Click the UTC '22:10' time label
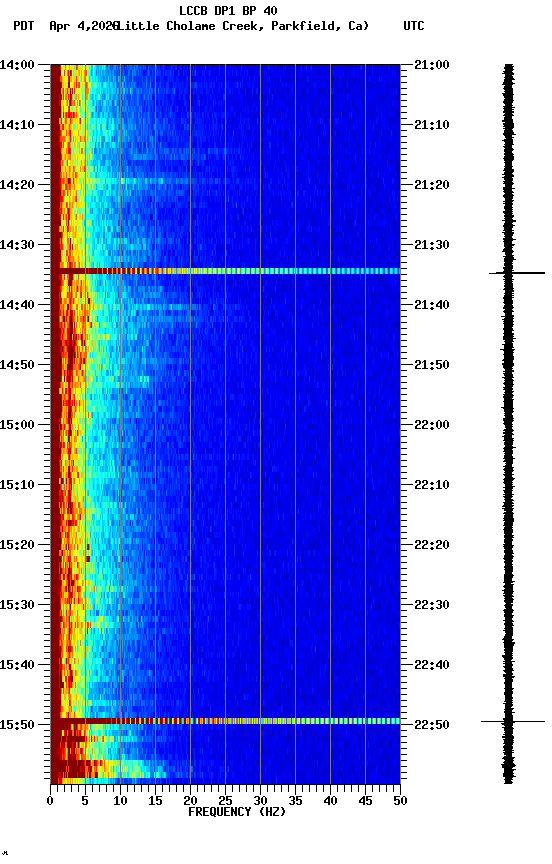 tap(432, 485)
